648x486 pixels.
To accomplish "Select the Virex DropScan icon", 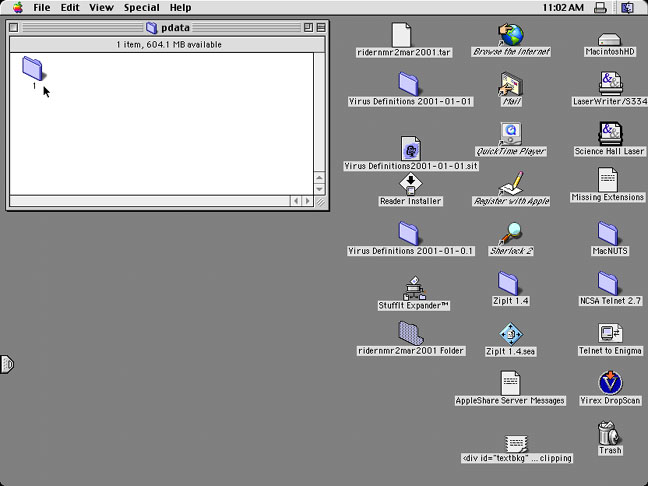I will click(x=610, y=383).
